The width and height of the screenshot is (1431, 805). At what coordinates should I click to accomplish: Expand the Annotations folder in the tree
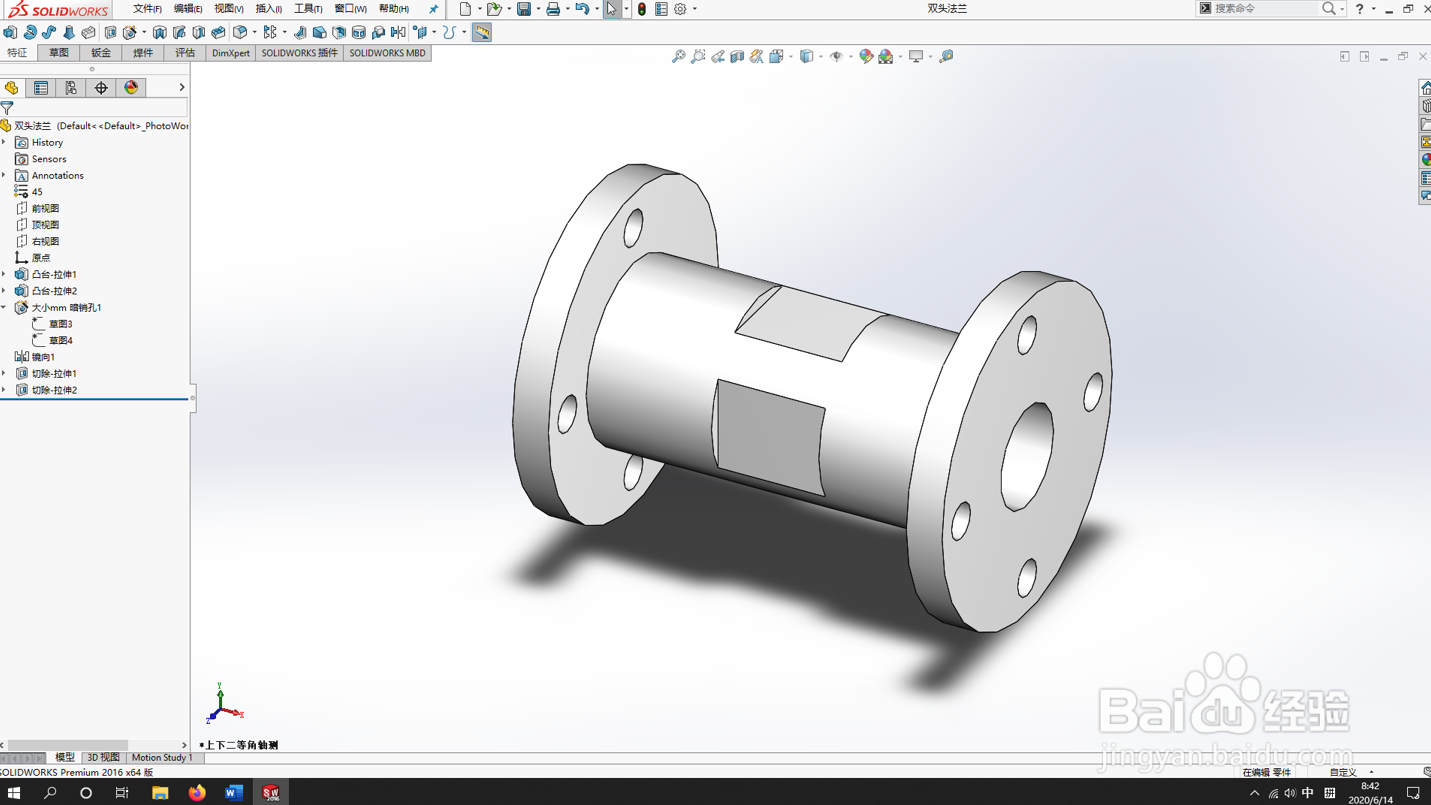coord(4,176)
